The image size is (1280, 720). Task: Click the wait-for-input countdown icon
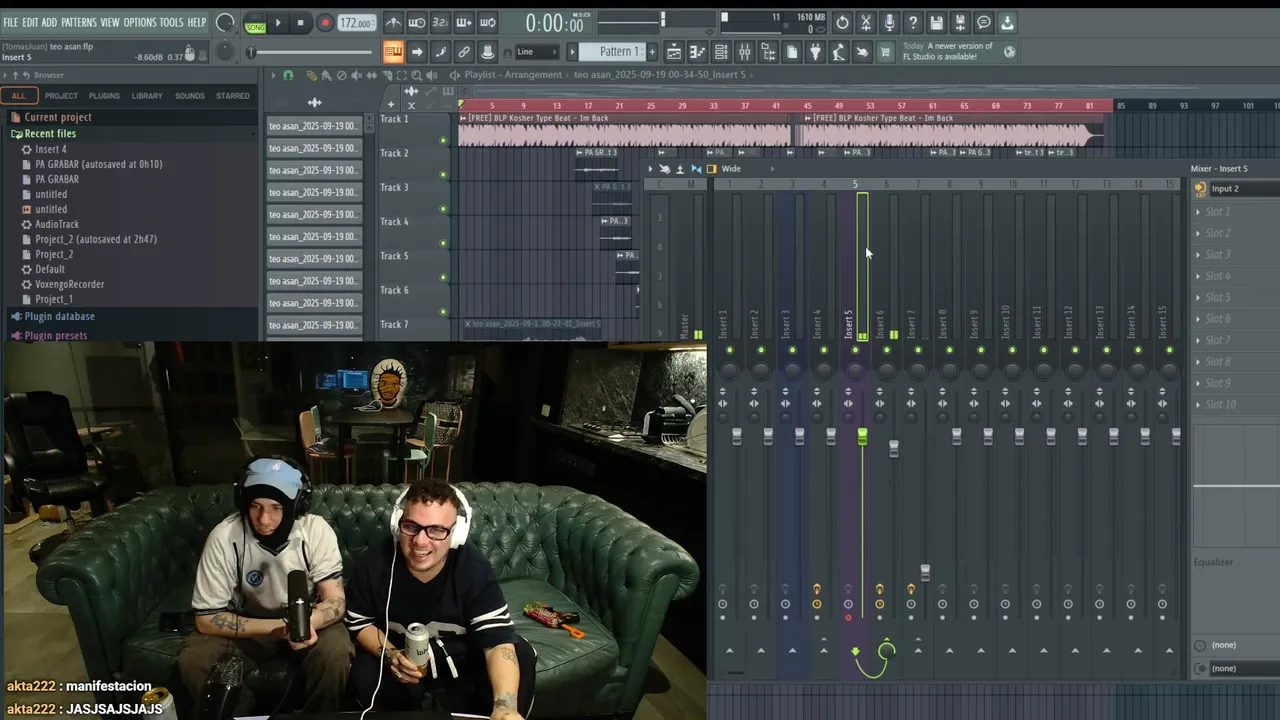click(417, 22)
